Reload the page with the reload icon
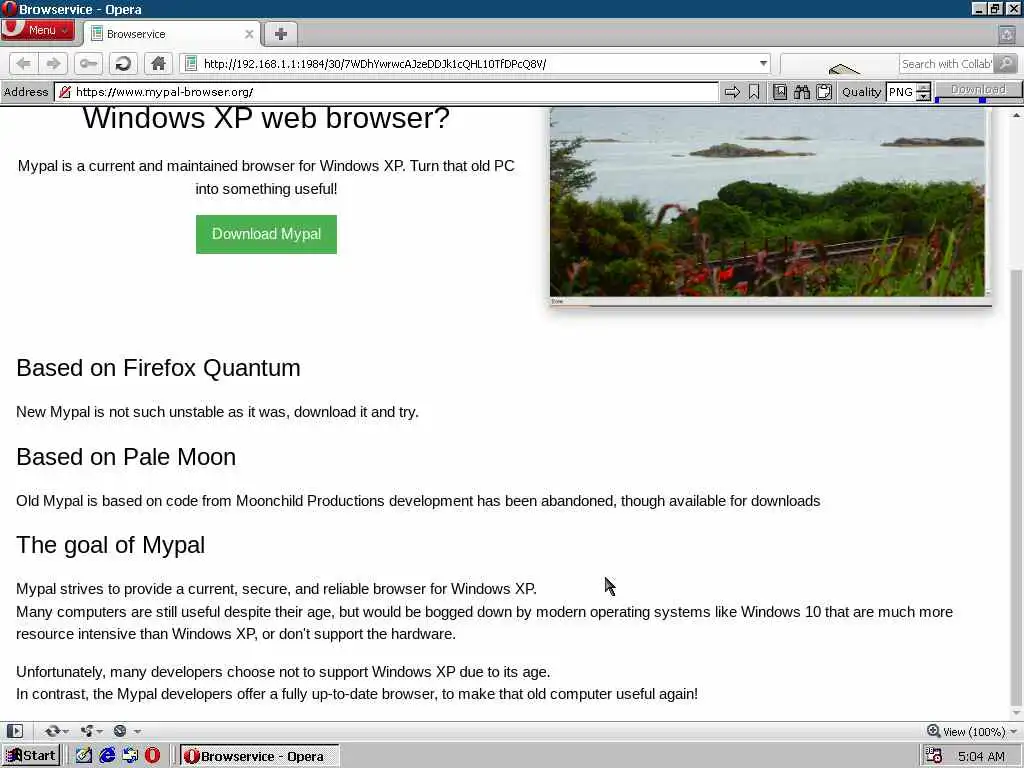The height and width of the screenshot is (768, 1024). (123, 63)
